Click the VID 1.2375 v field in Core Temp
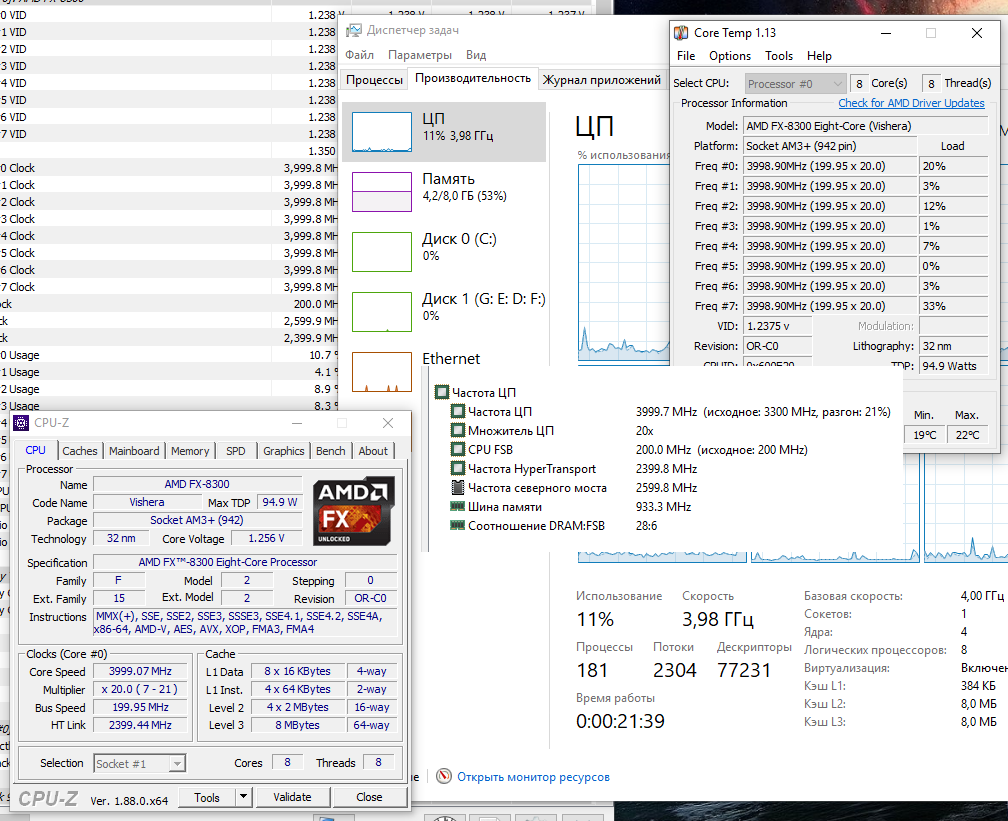Viewport: 1008px width, 821px height. coord(777,326)
